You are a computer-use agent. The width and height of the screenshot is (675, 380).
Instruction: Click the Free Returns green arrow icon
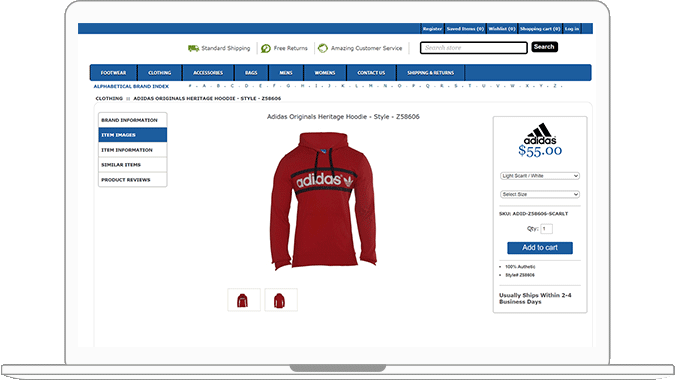(x=266, y=48)
